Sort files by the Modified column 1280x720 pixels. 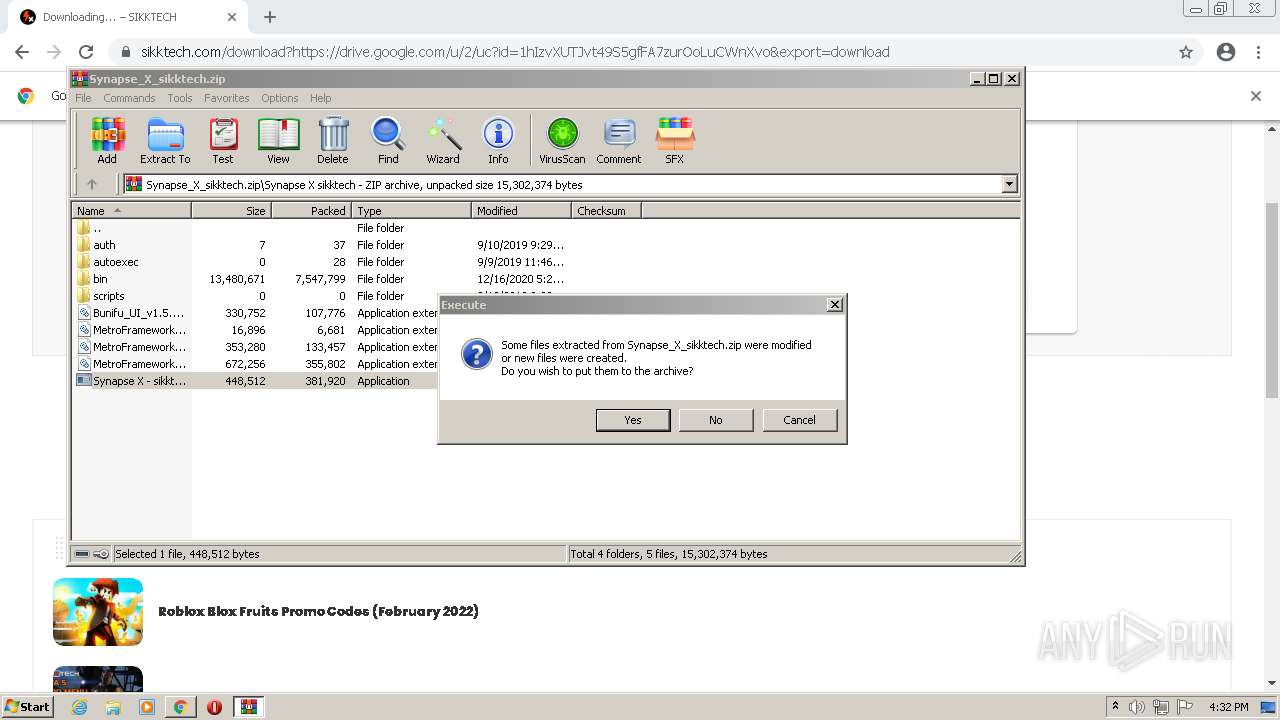pos(521,211)
